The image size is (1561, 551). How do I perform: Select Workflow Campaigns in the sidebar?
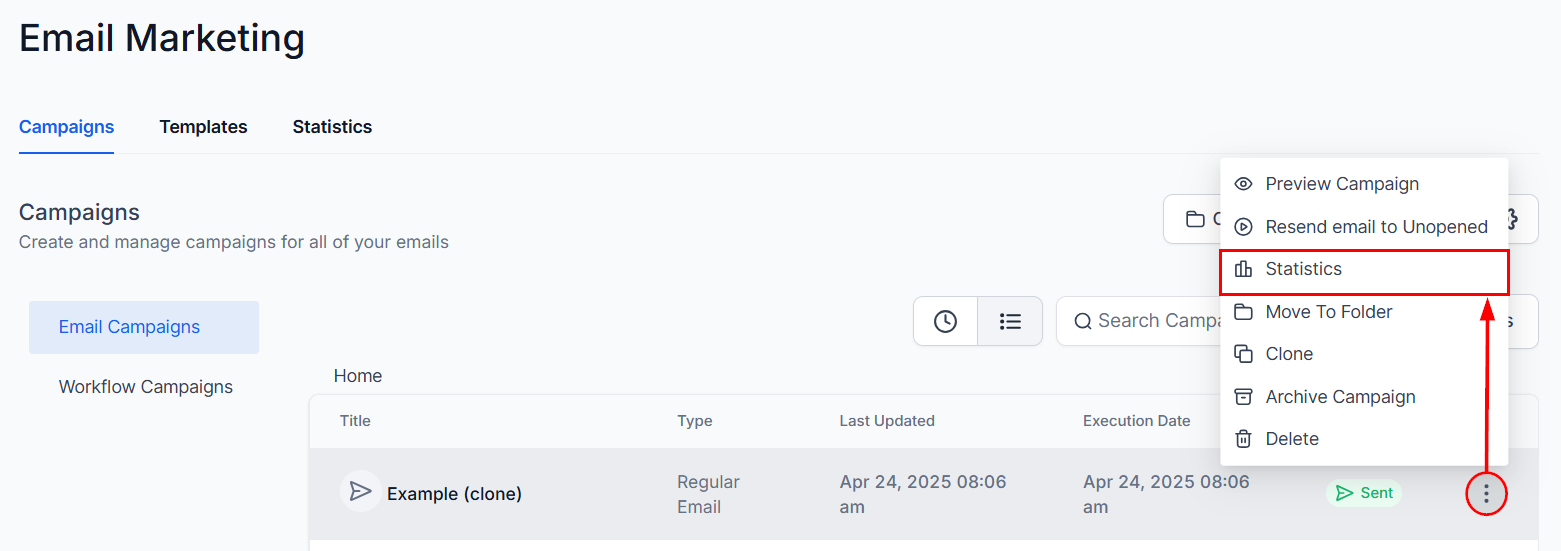(144, 387)
